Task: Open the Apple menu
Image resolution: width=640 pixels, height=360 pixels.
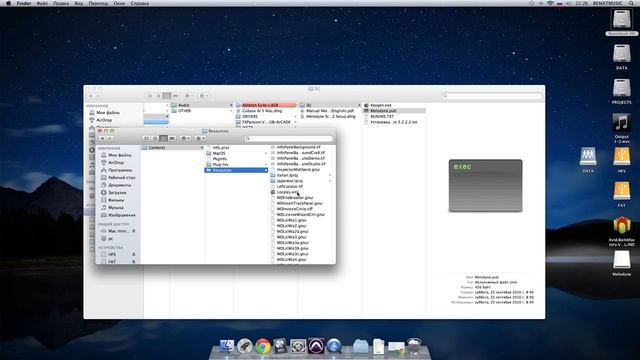Action: pos(7,3)
